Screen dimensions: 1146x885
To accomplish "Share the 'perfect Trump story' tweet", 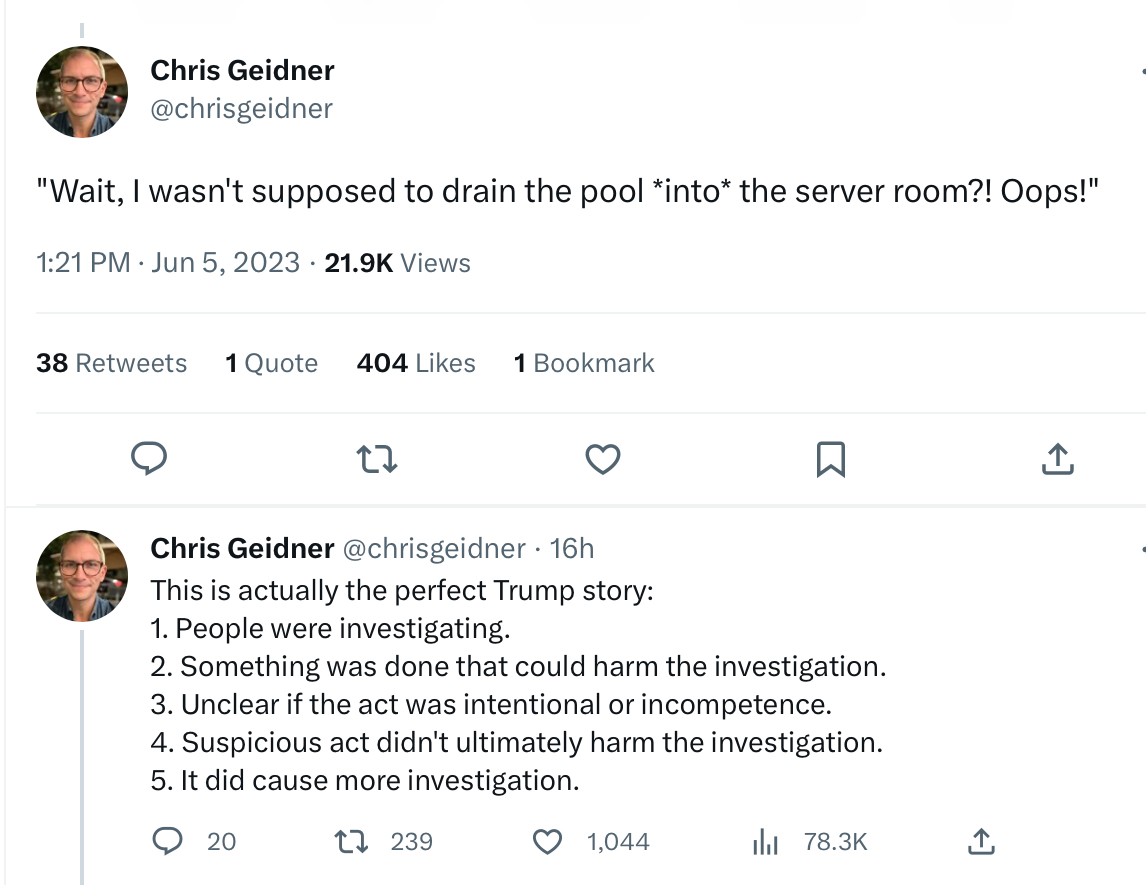I will click(980, 842).
